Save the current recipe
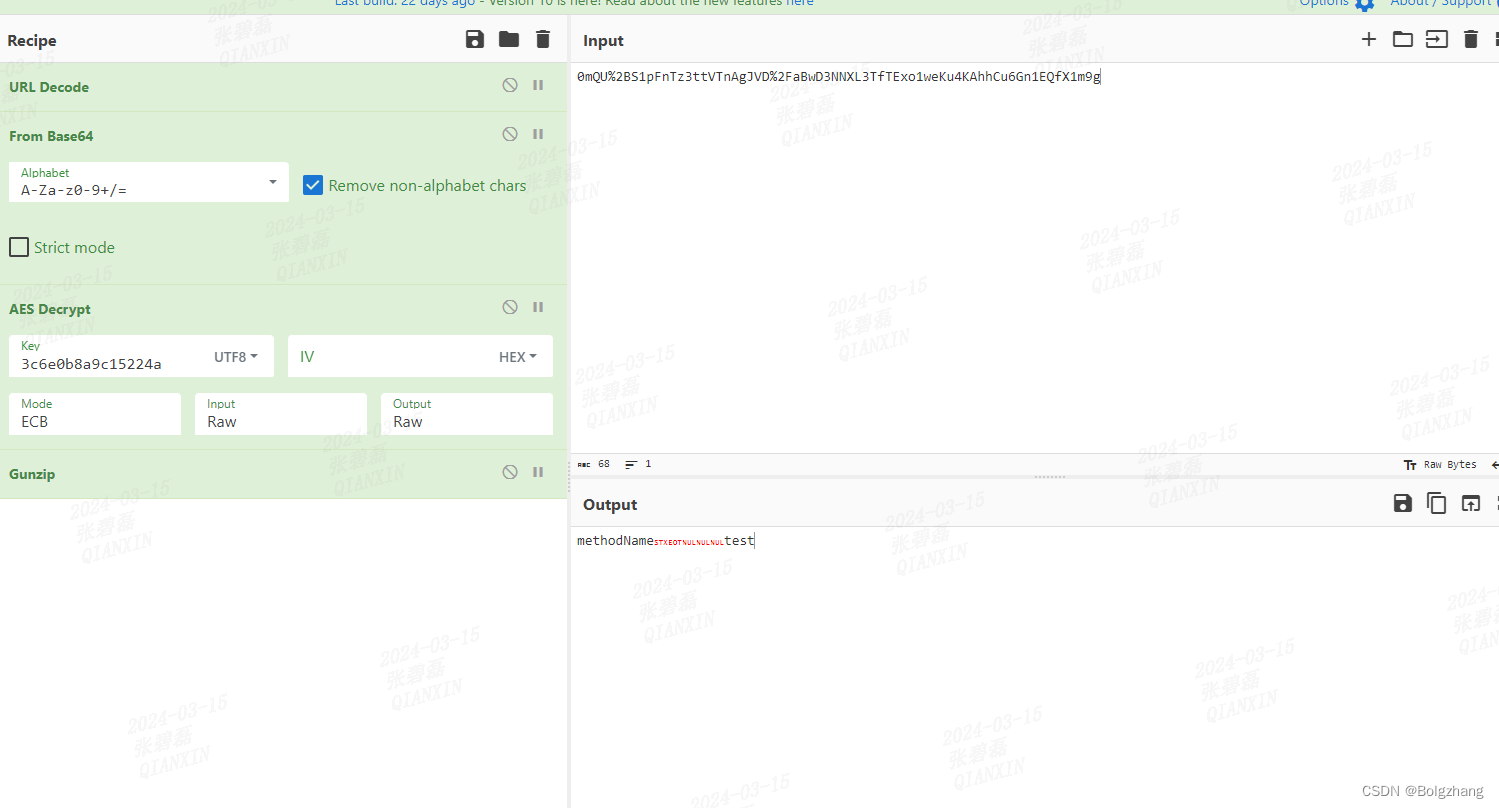 (475, 40)
